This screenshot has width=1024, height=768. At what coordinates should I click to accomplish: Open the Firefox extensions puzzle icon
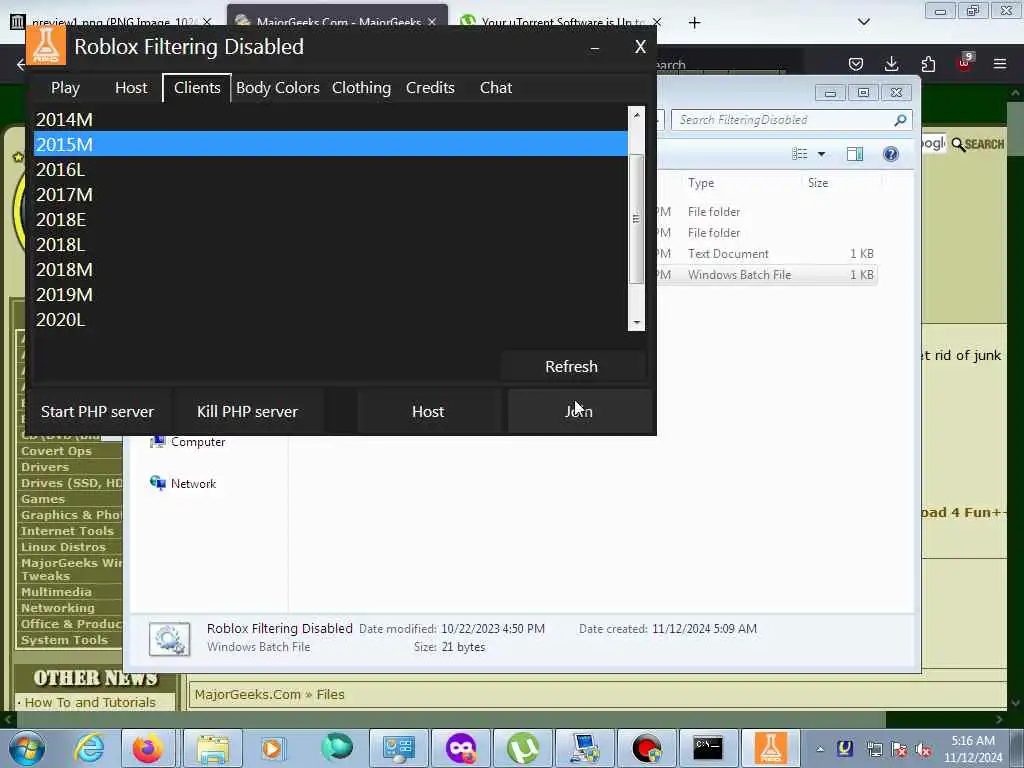(x=928, y=64)
